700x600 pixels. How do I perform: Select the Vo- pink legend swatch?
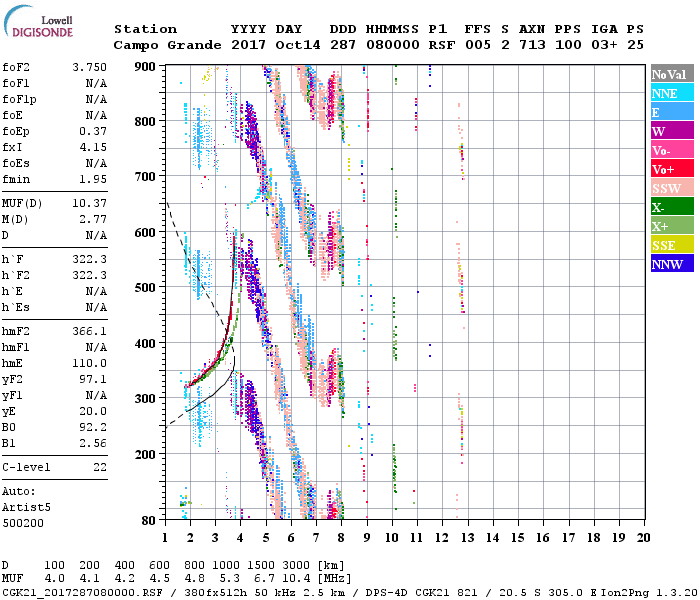[x=672, y=150]
